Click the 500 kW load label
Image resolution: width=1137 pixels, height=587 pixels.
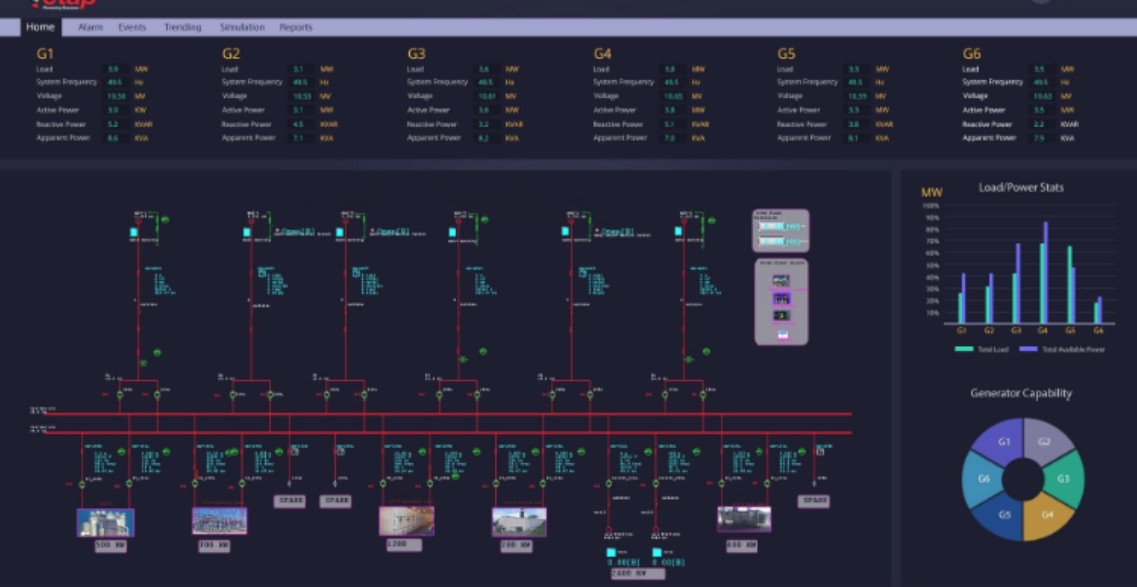tap(111, 546)
